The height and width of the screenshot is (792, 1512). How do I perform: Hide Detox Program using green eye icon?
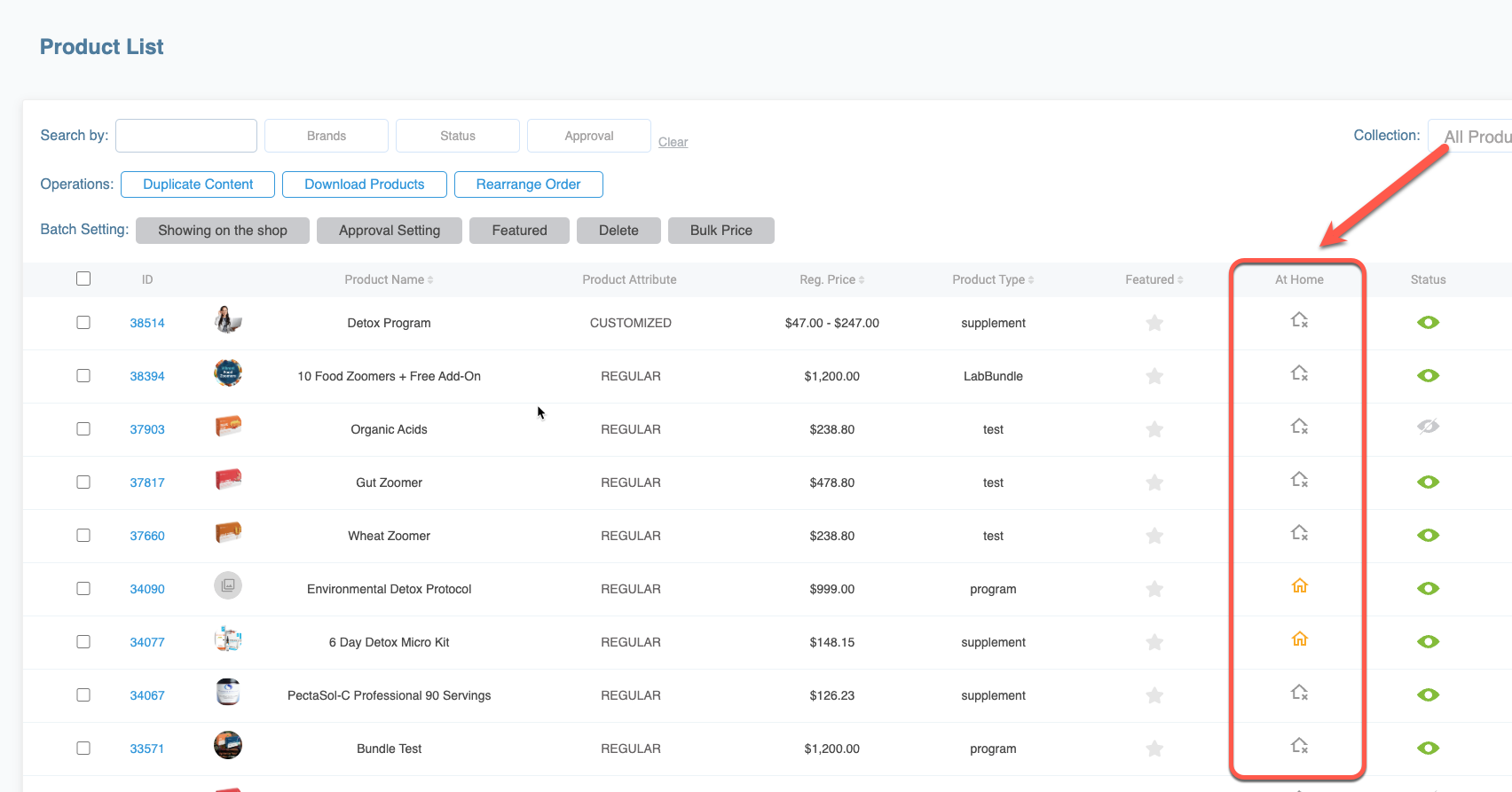tap(1428, 323)
